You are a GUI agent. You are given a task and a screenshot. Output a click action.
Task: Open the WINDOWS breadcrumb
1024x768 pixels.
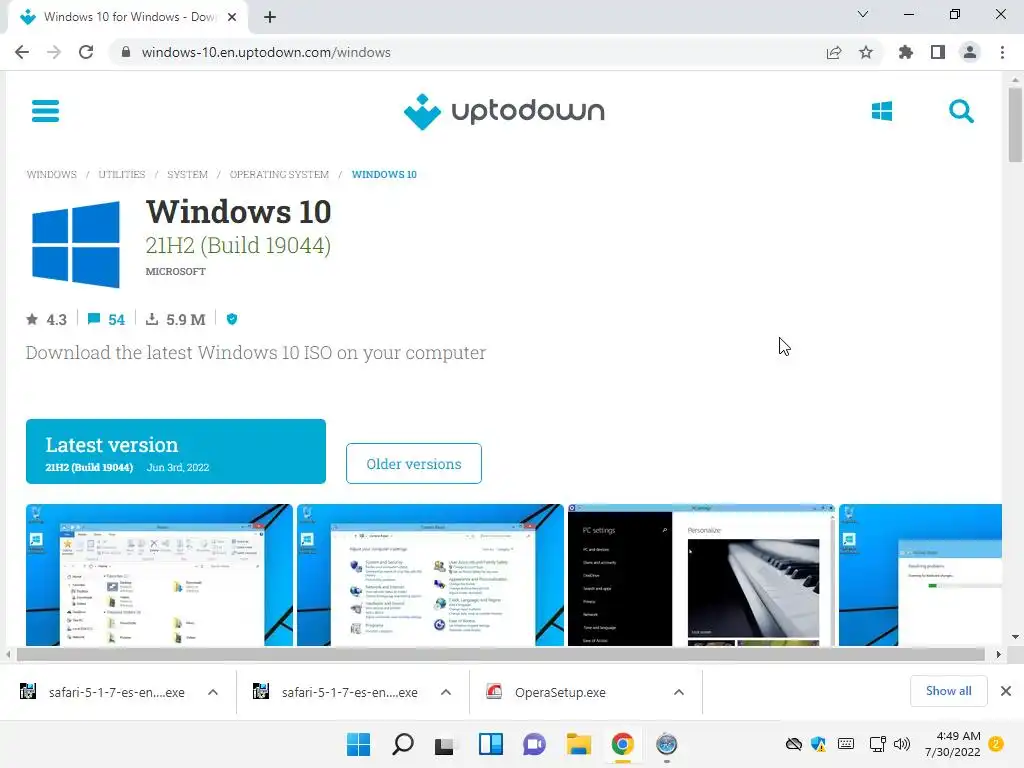click(x=52, y=174)
